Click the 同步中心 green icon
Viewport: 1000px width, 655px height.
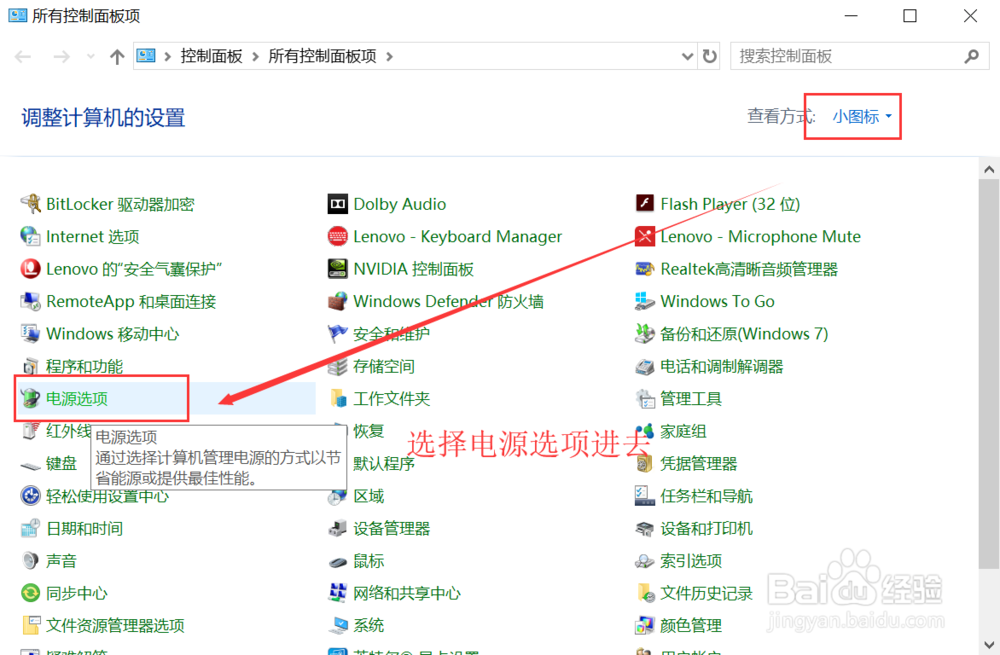click(x=31, y=593)
